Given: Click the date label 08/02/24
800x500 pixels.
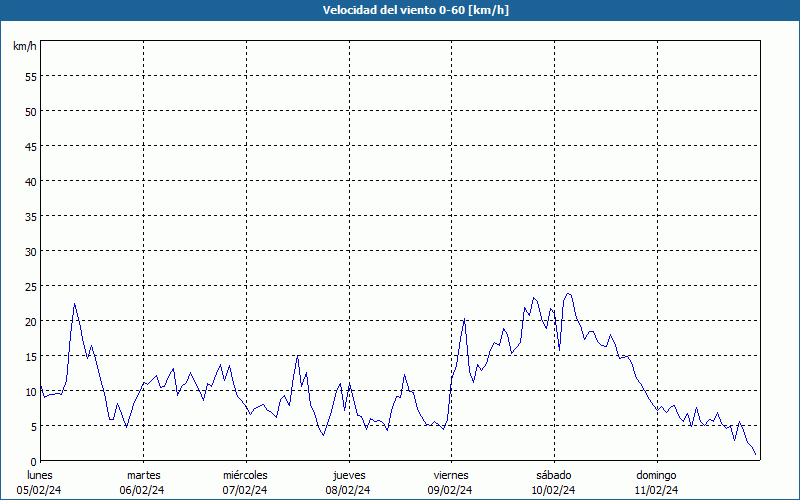Looking at the screenshot, I should (x=348, y=490).
